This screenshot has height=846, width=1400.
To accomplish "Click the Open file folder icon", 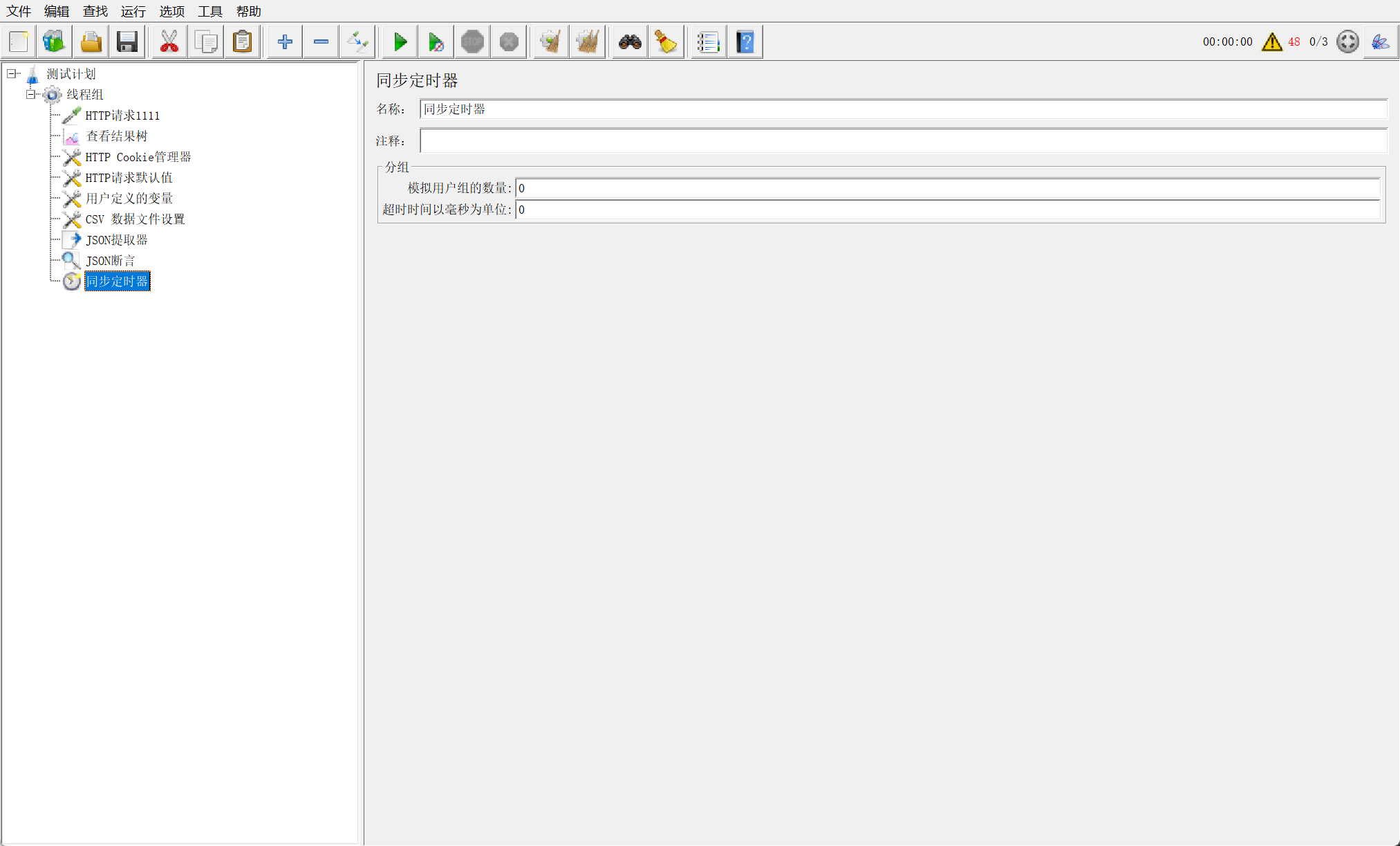I will (91, 42).
